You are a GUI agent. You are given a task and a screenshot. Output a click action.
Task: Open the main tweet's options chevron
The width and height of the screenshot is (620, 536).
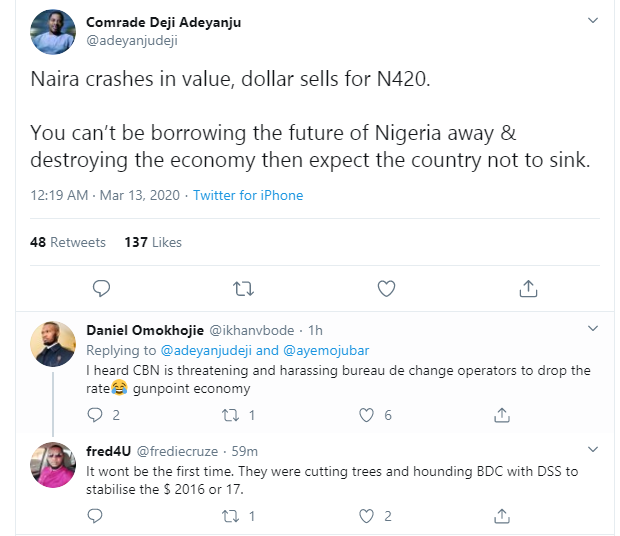pyautogui.click(x=592, y=21)
